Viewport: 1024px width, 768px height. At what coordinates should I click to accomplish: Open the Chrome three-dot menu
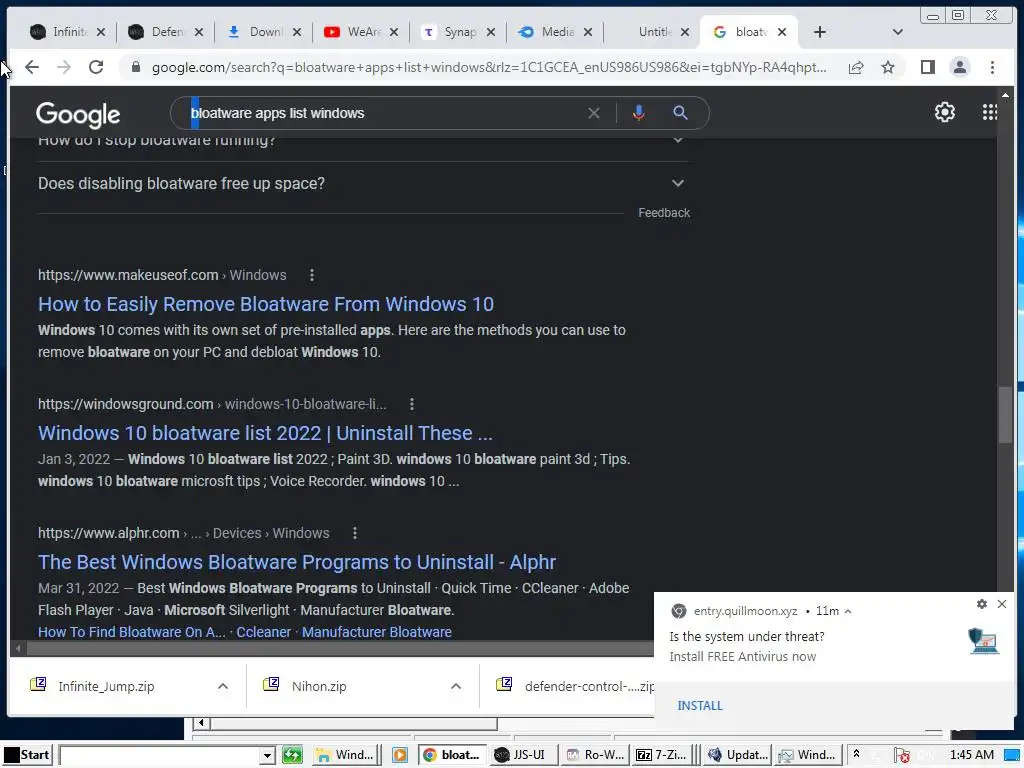point(992,67)
